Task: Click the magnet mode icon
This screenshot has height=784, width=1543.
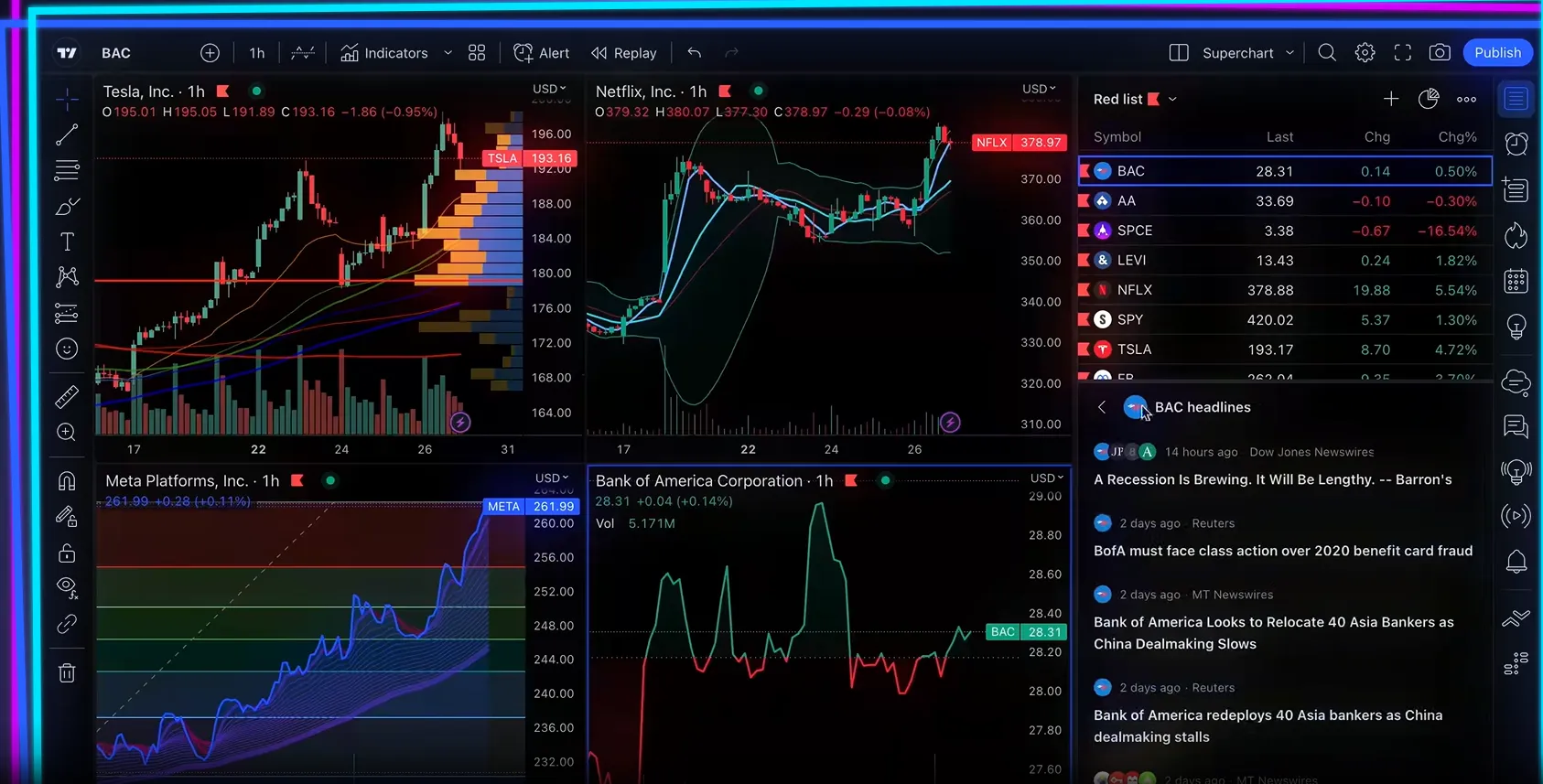Action: tap(67, 481)
